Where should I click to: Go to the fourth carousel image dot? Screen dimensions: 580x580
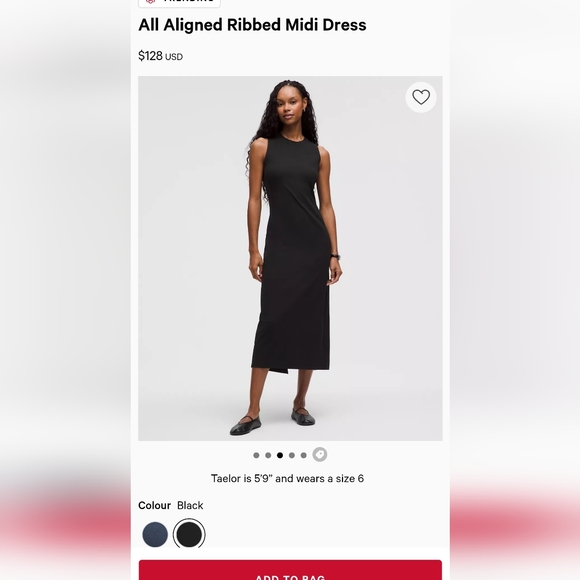point(292,455)
